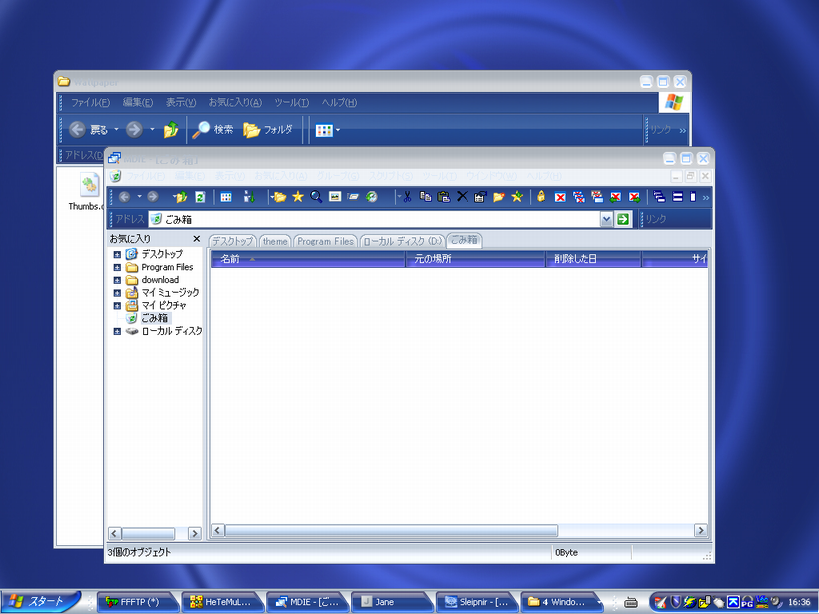819x614 pixels.
Task: Click the sort order icon in MDIE toolbar
Action: point(249,197)
